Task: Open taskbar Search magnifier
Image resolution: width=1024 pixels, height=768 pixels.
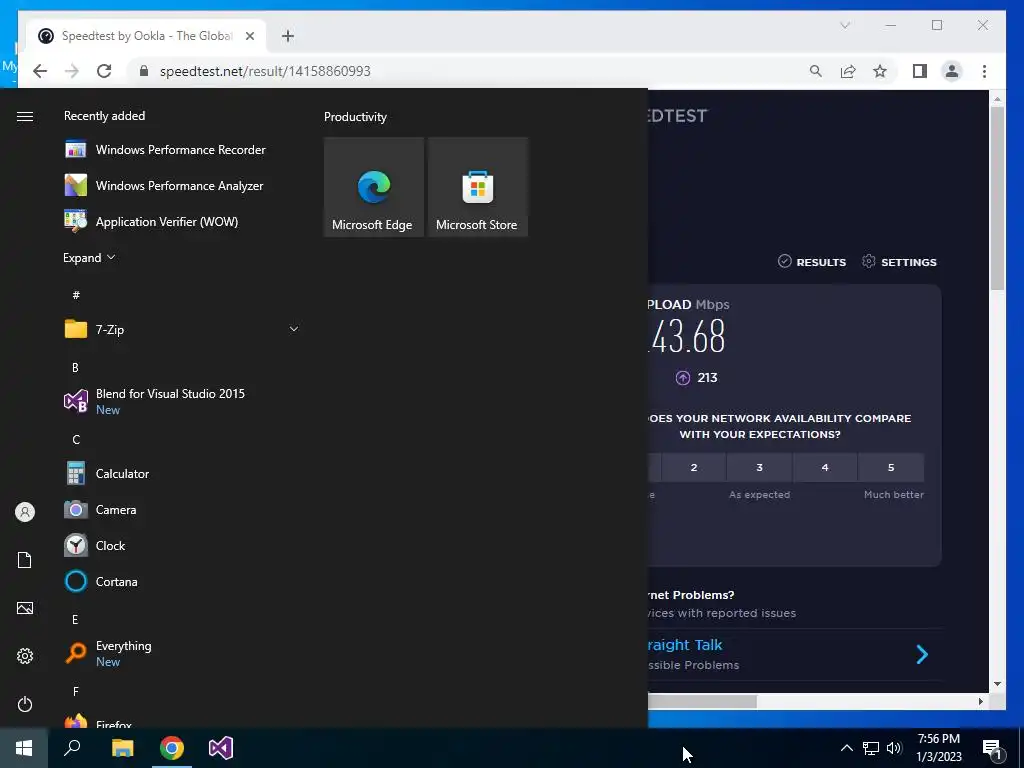Action: tap(72, 748)
